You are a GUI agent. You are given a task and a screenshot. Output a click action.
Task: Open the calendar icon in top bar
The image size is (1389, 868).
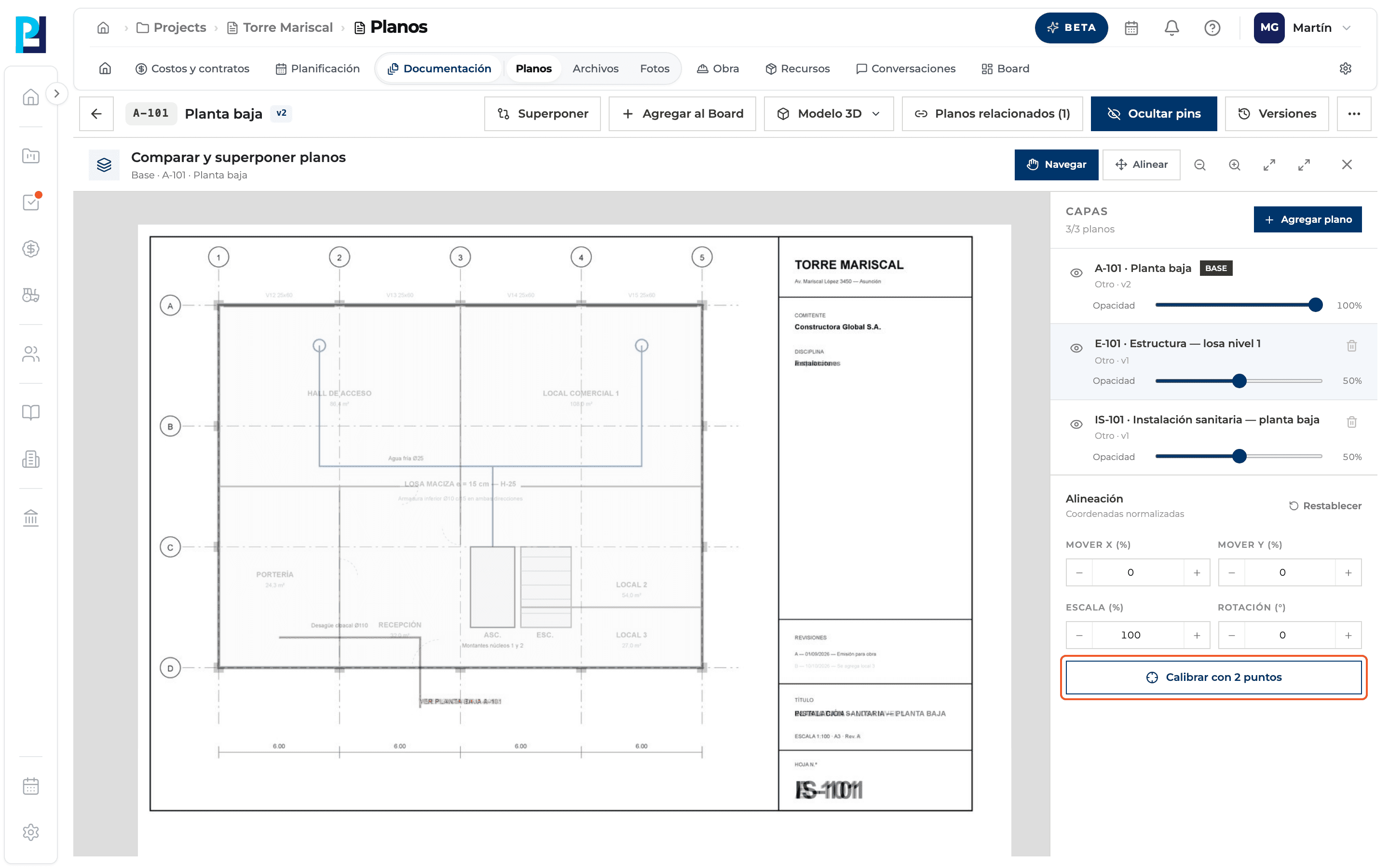click(1130, 27)
